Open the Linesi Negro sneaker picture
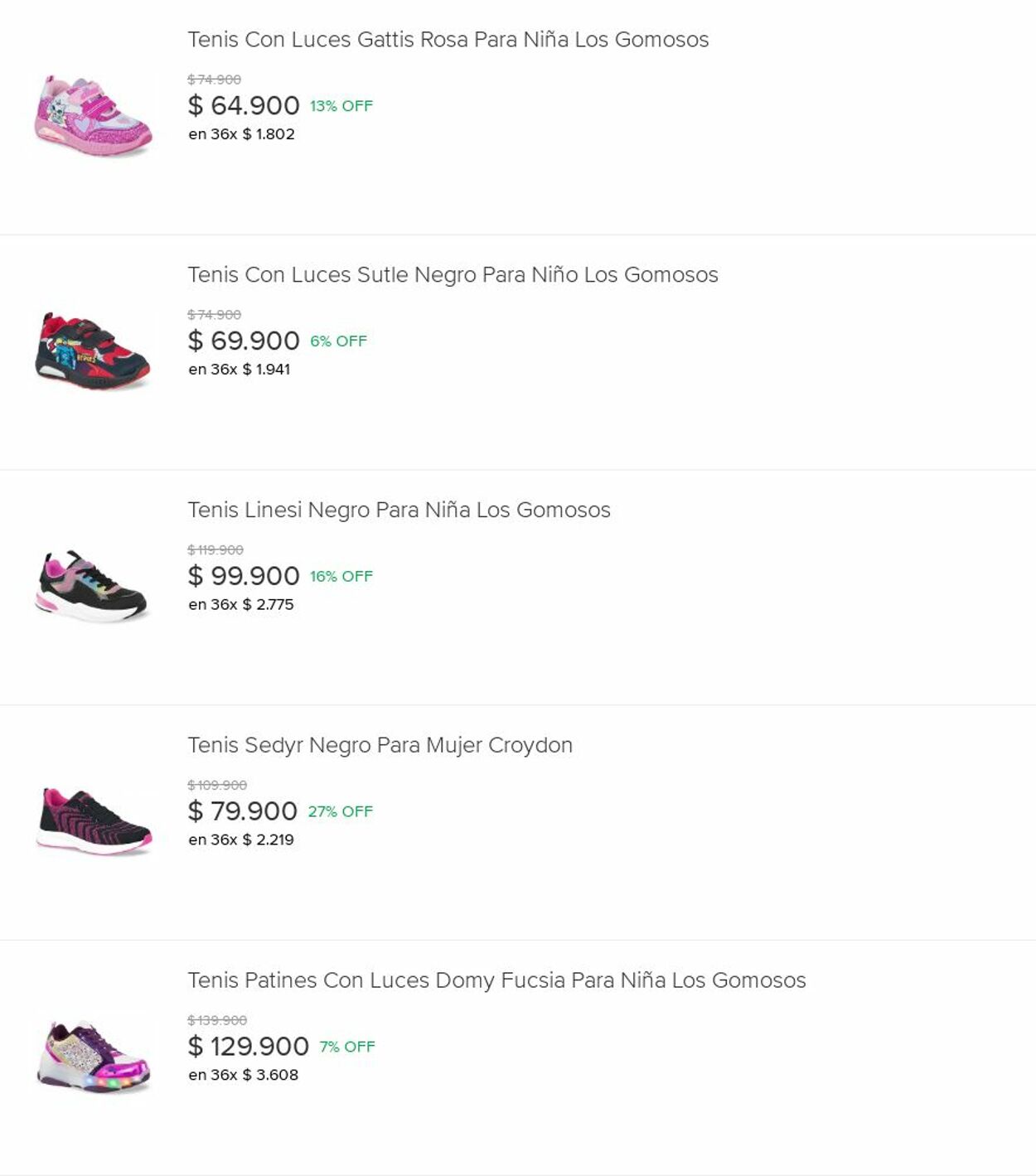Screen dimensions: 1036x1176 93,586
